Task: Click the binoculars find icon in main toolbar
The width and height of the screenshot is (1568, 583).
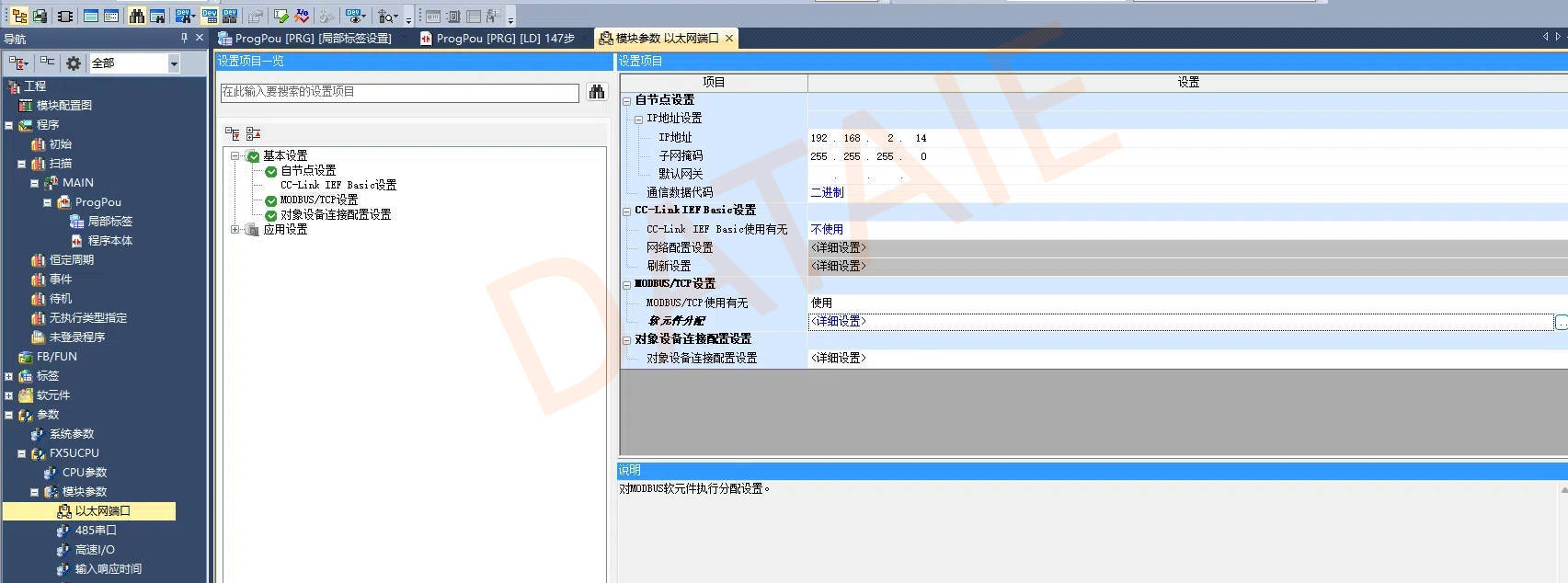Action: [137, 16]
